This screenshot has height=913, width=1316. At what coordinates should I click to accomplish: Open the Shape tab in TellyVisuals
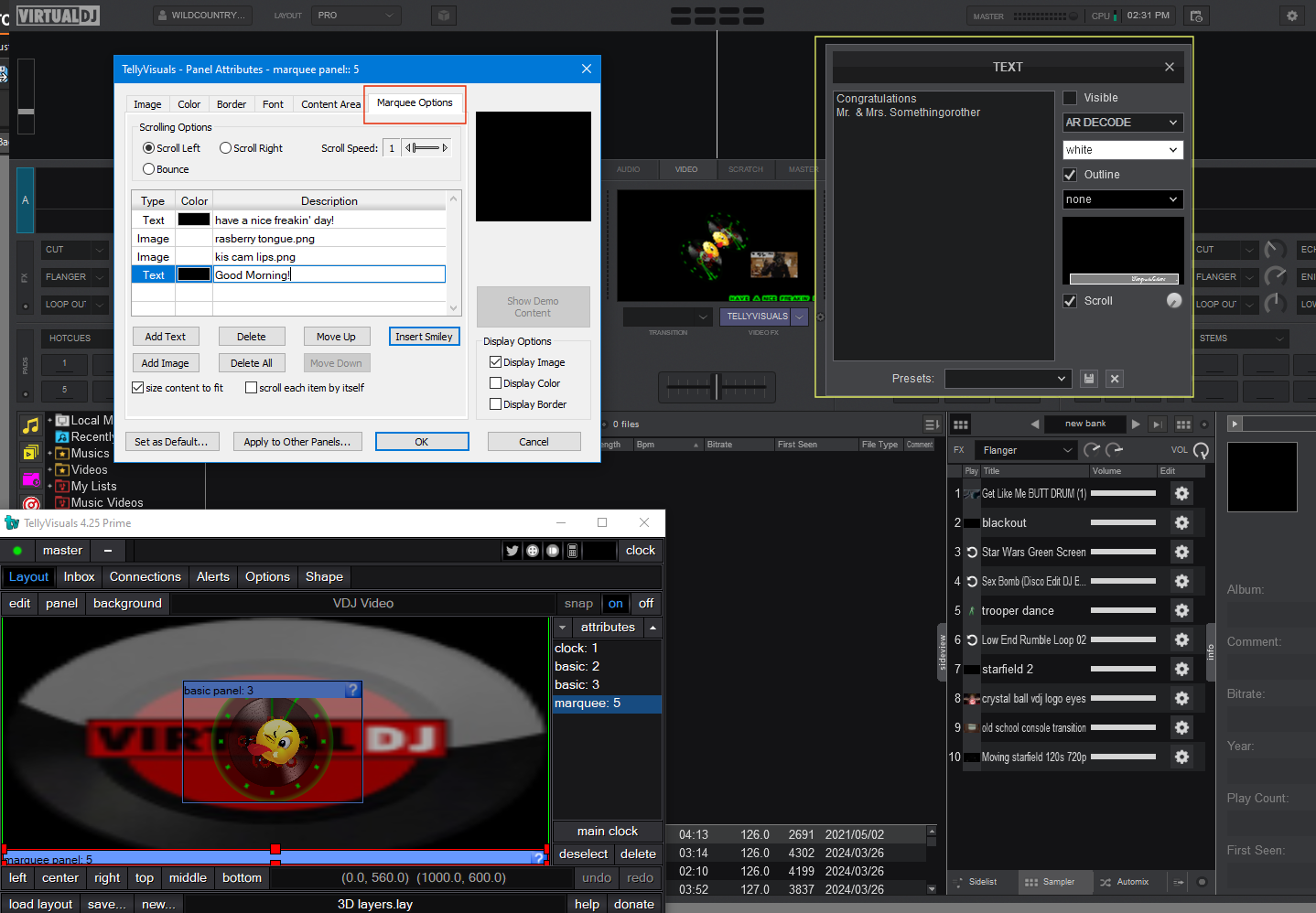324,577
